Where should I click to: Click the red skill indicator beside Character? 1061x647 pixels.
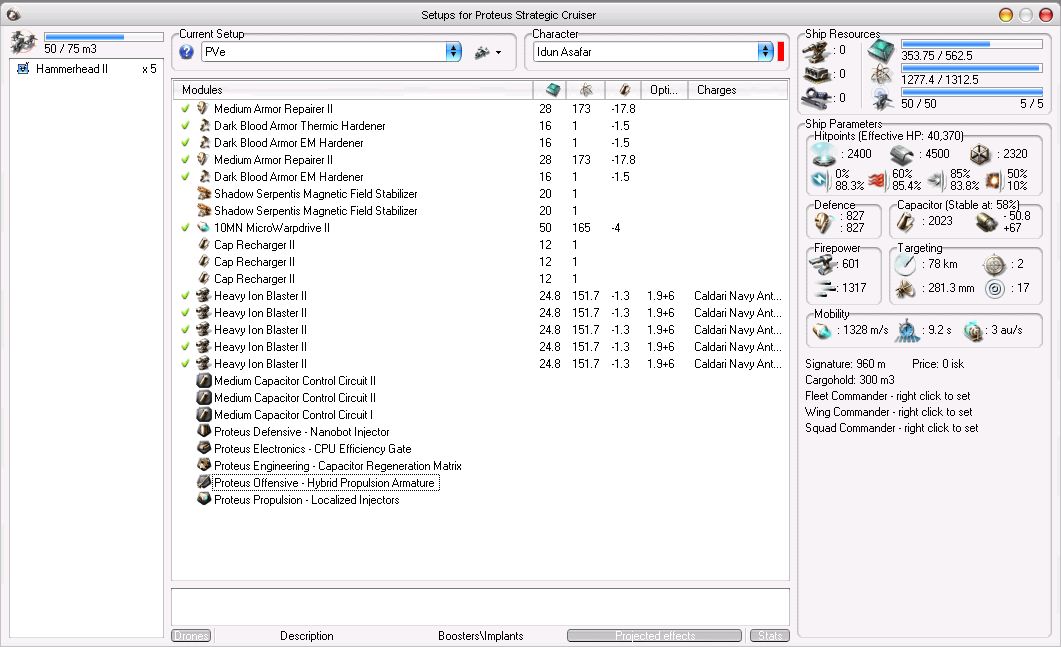point(781,52)
